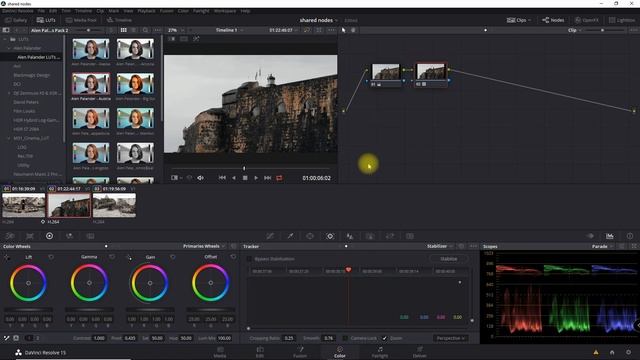Open the Tracker palette icon
Viewport: 640px width, 360px height.
(x=330, y=236)
